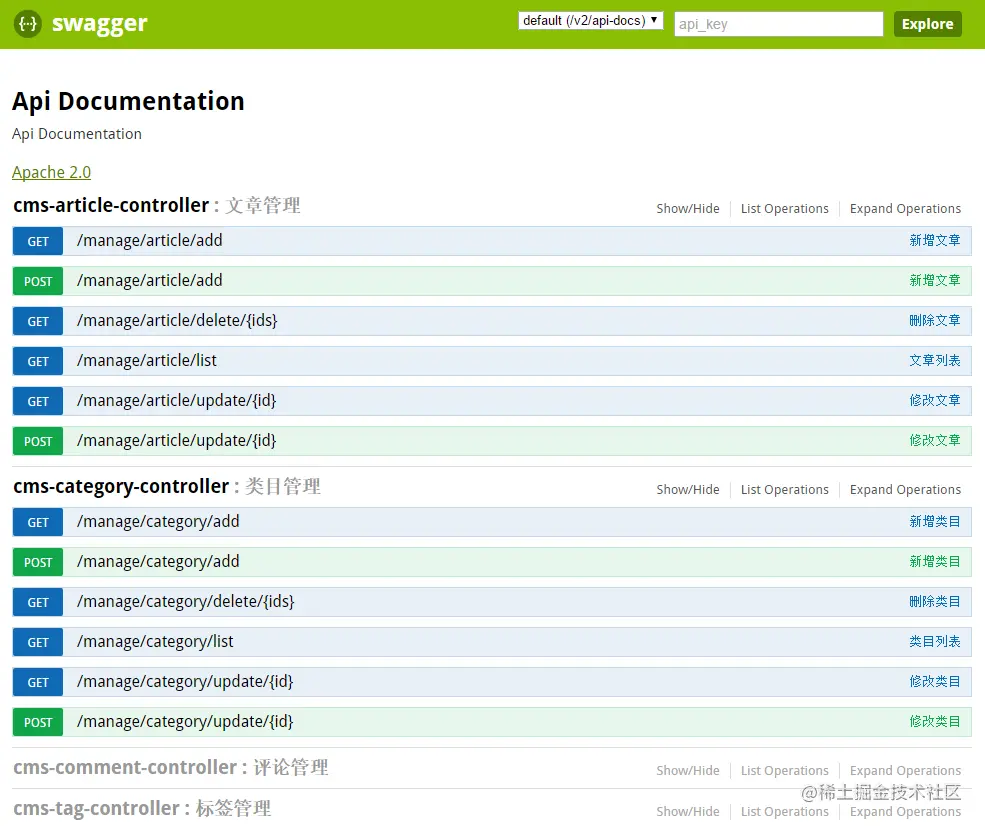Expand GET /manage/category/delete/{ids} path
The width and height of the screenshot is (985, 826).
click(185, 601)
